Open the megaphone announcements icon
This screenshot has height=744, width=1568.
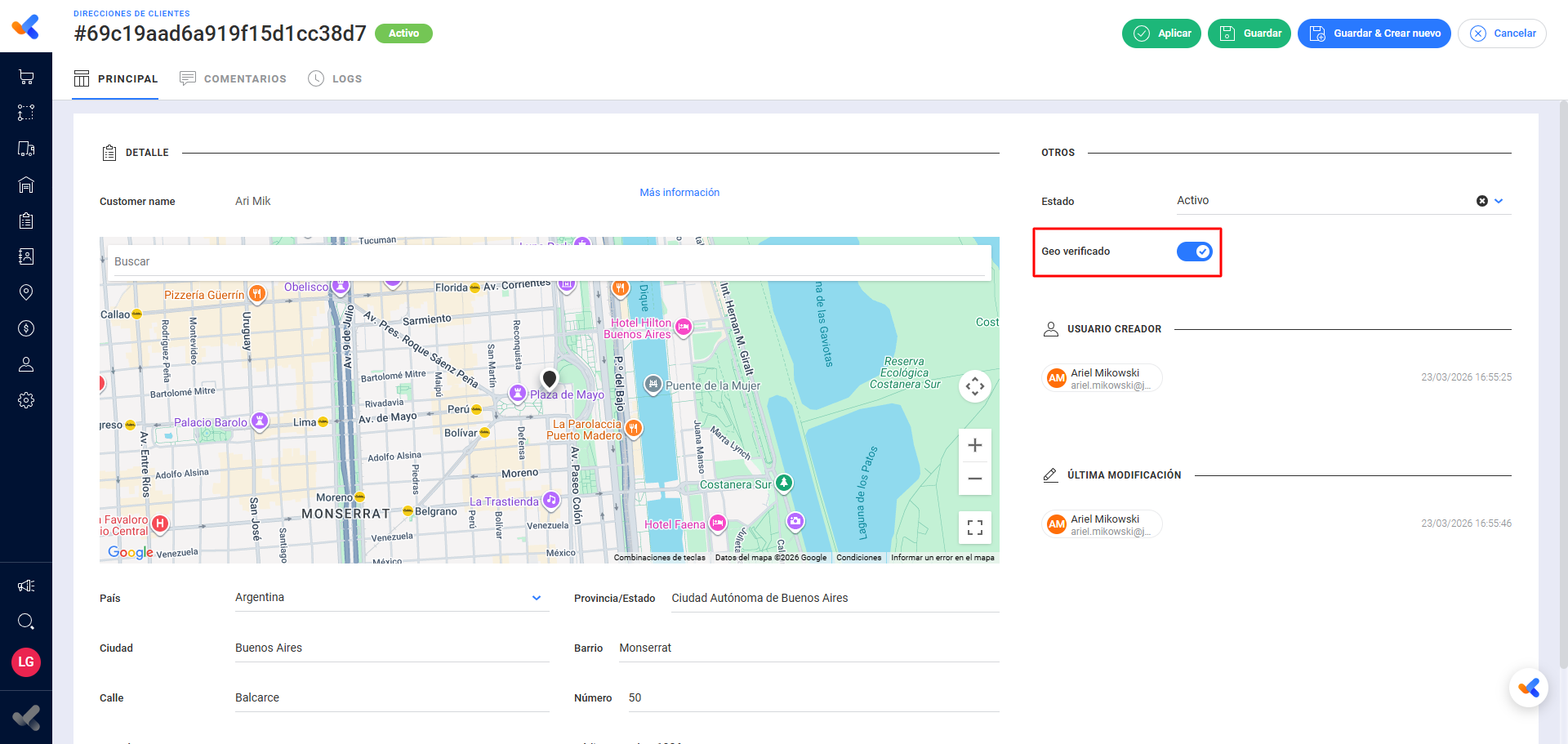pos(26,586)
